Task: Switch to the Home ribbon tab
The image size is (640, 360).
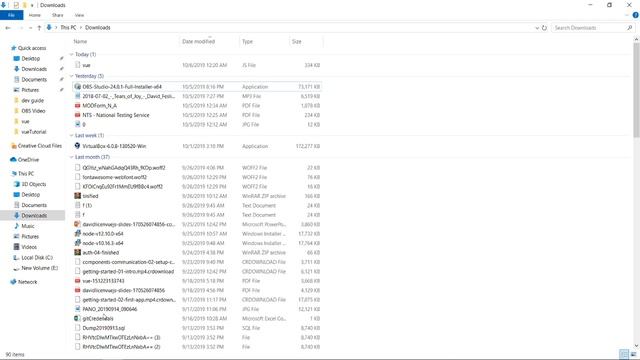Action: [35, 15]
